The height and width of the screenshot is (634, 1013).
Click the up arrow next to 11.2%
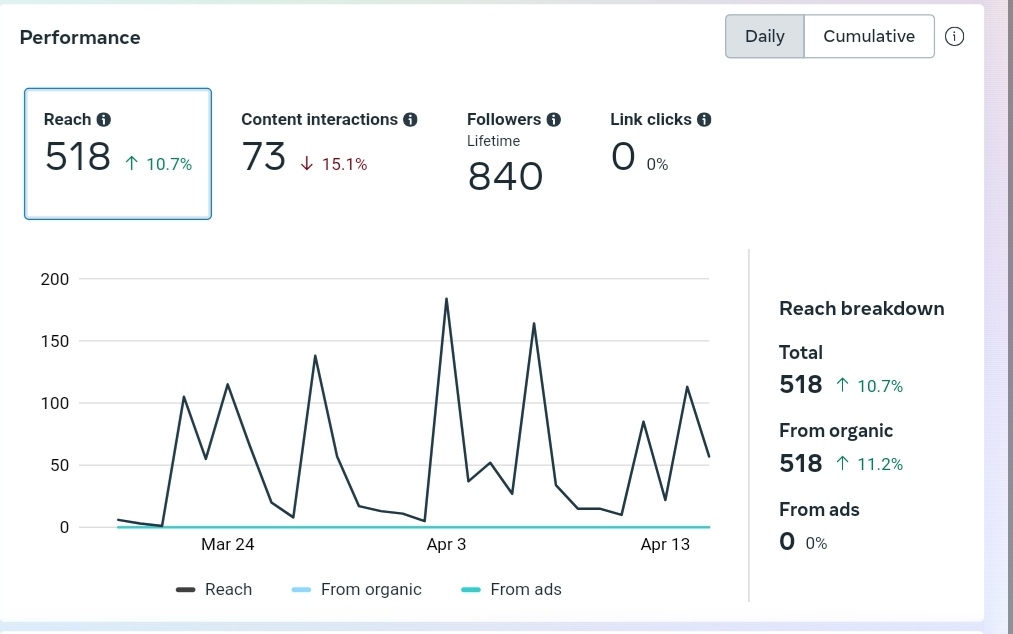[x=842, y=464]
